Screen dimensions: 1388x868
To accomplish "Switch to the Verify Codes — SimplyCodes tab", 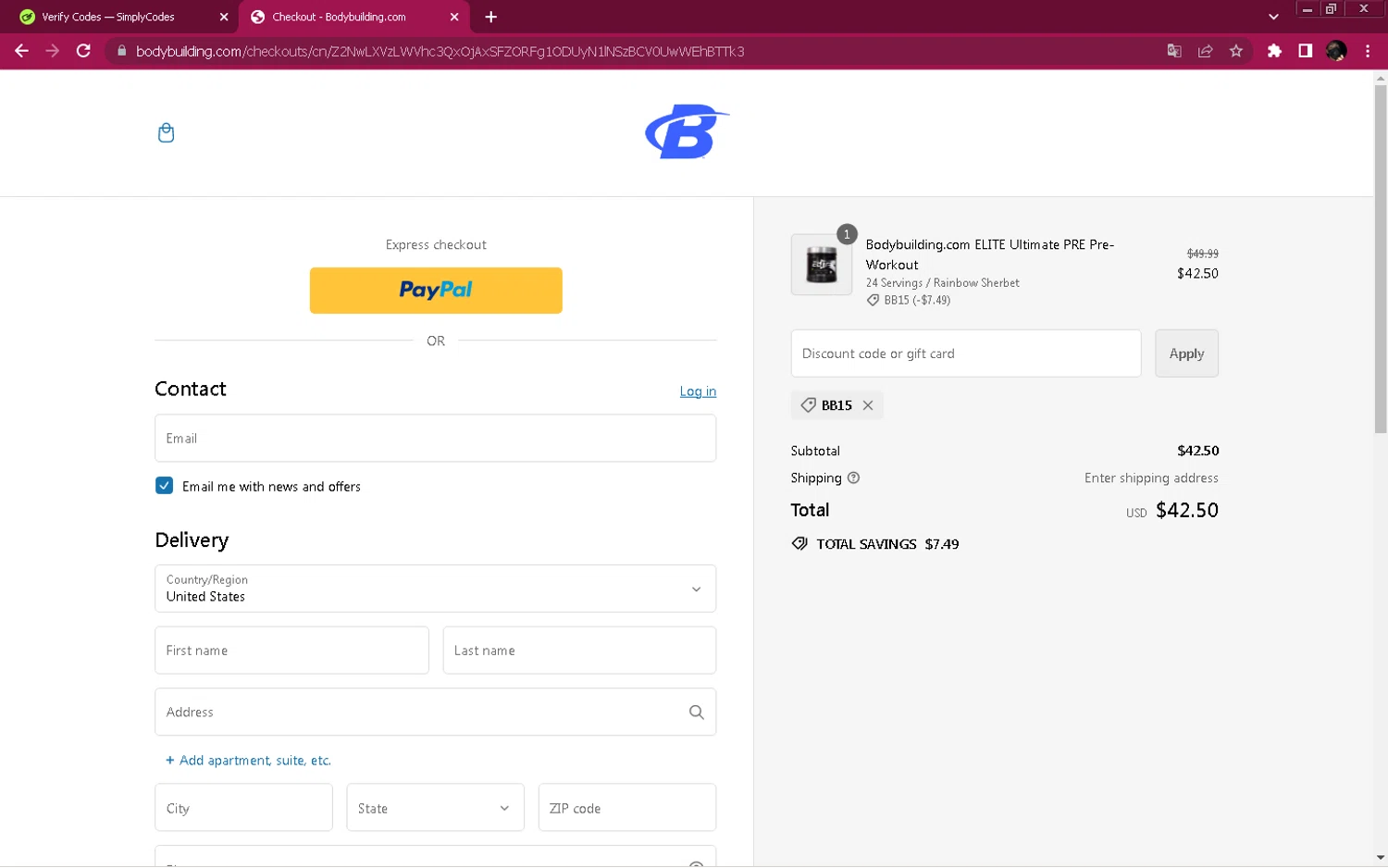I will click(118, 17).
